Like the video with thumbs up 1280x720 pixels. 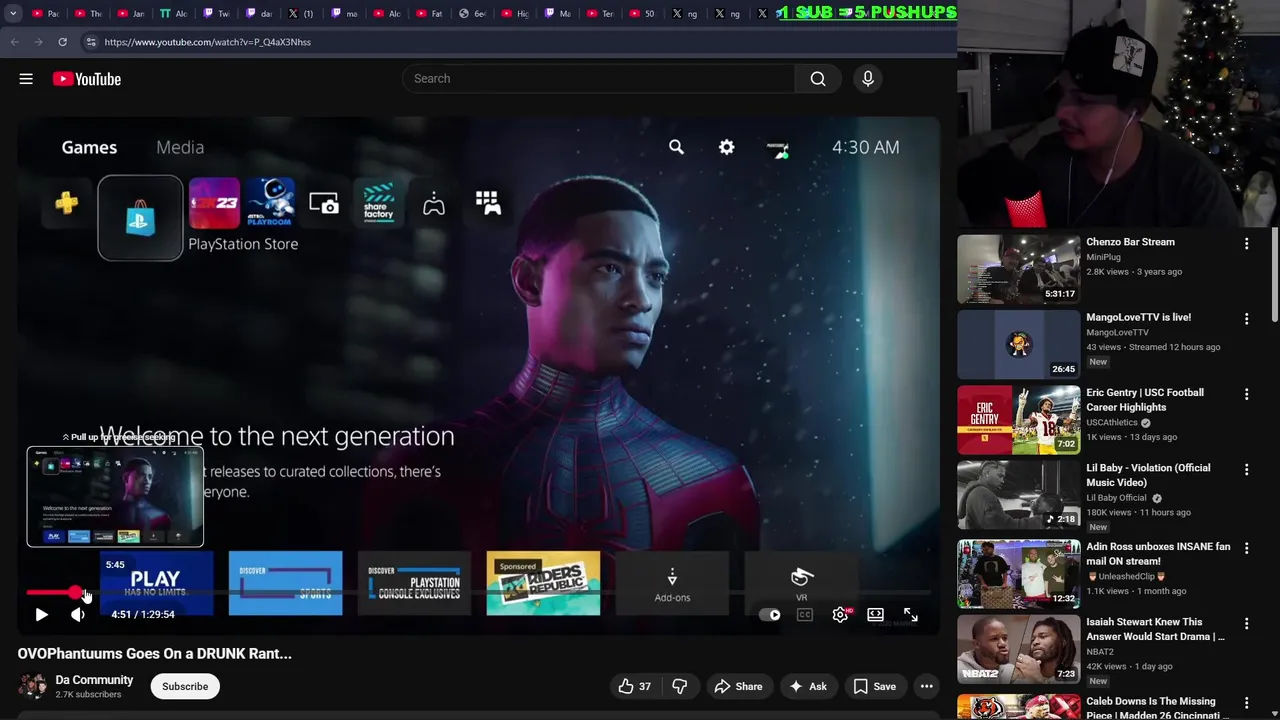pos(634,687)
